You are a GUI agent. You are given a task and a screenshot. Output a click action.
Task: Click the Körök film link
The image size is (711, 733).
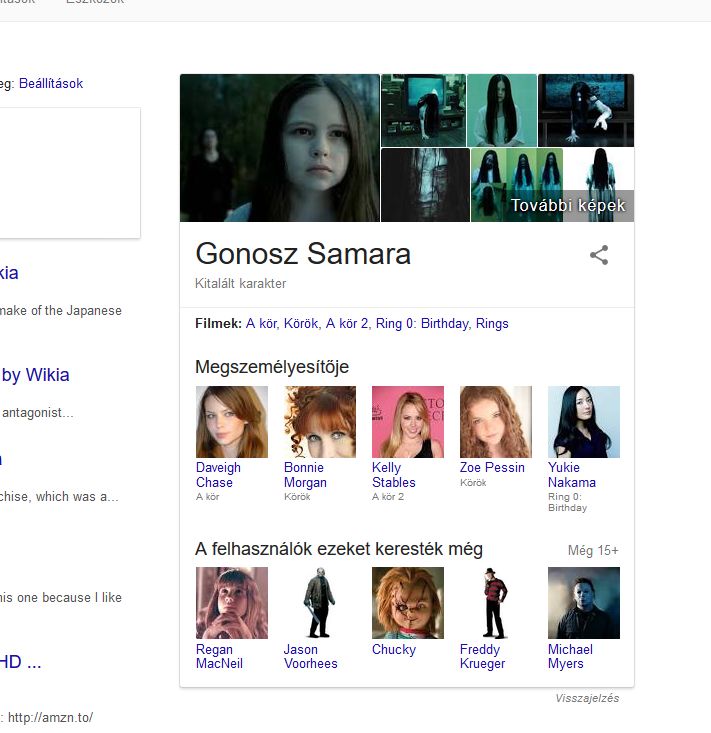[301, 323]
